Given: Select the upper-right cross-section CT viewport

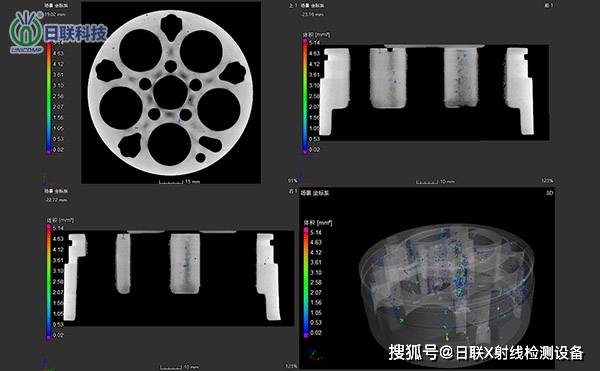Looking at the screenshot, I should (x=435, y=93).
